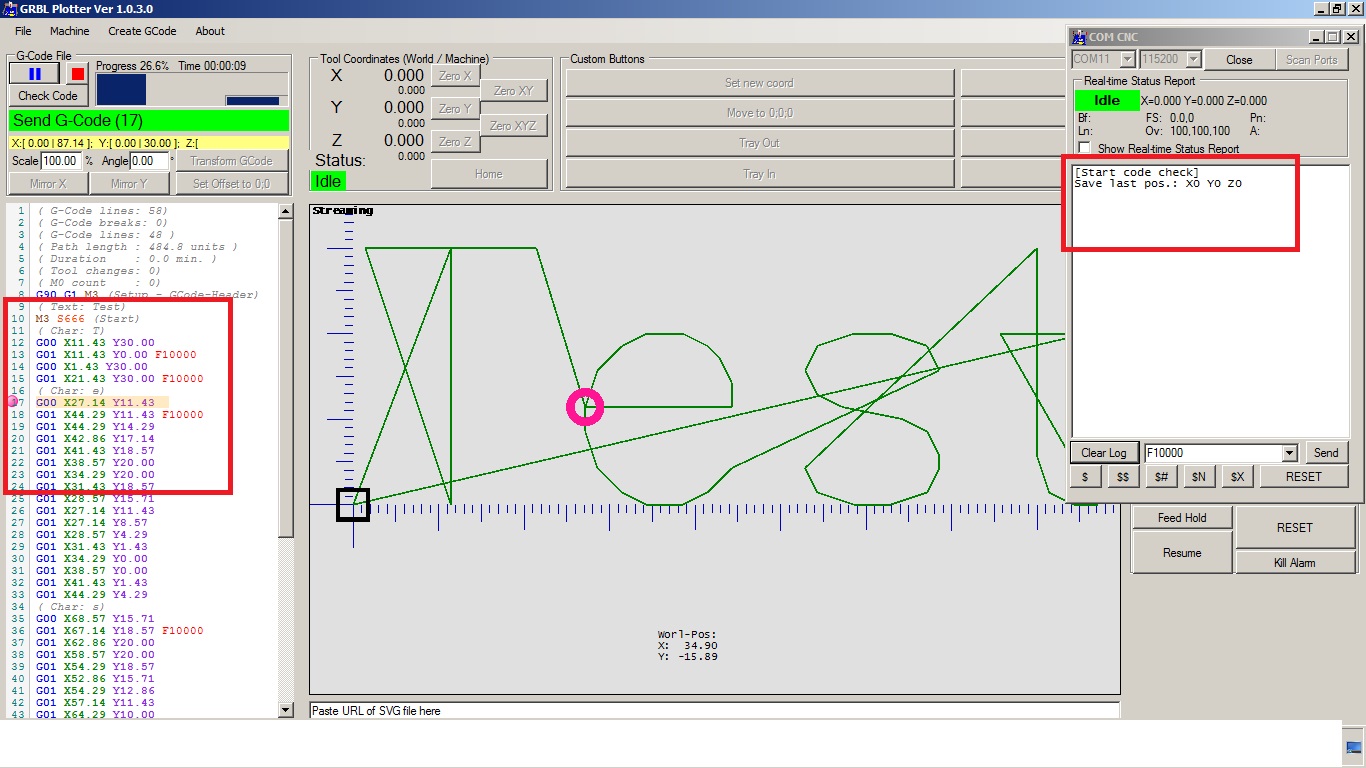Click the Zero XYZ button
The image size is (1366, 768).
click(x=513, y=126)
